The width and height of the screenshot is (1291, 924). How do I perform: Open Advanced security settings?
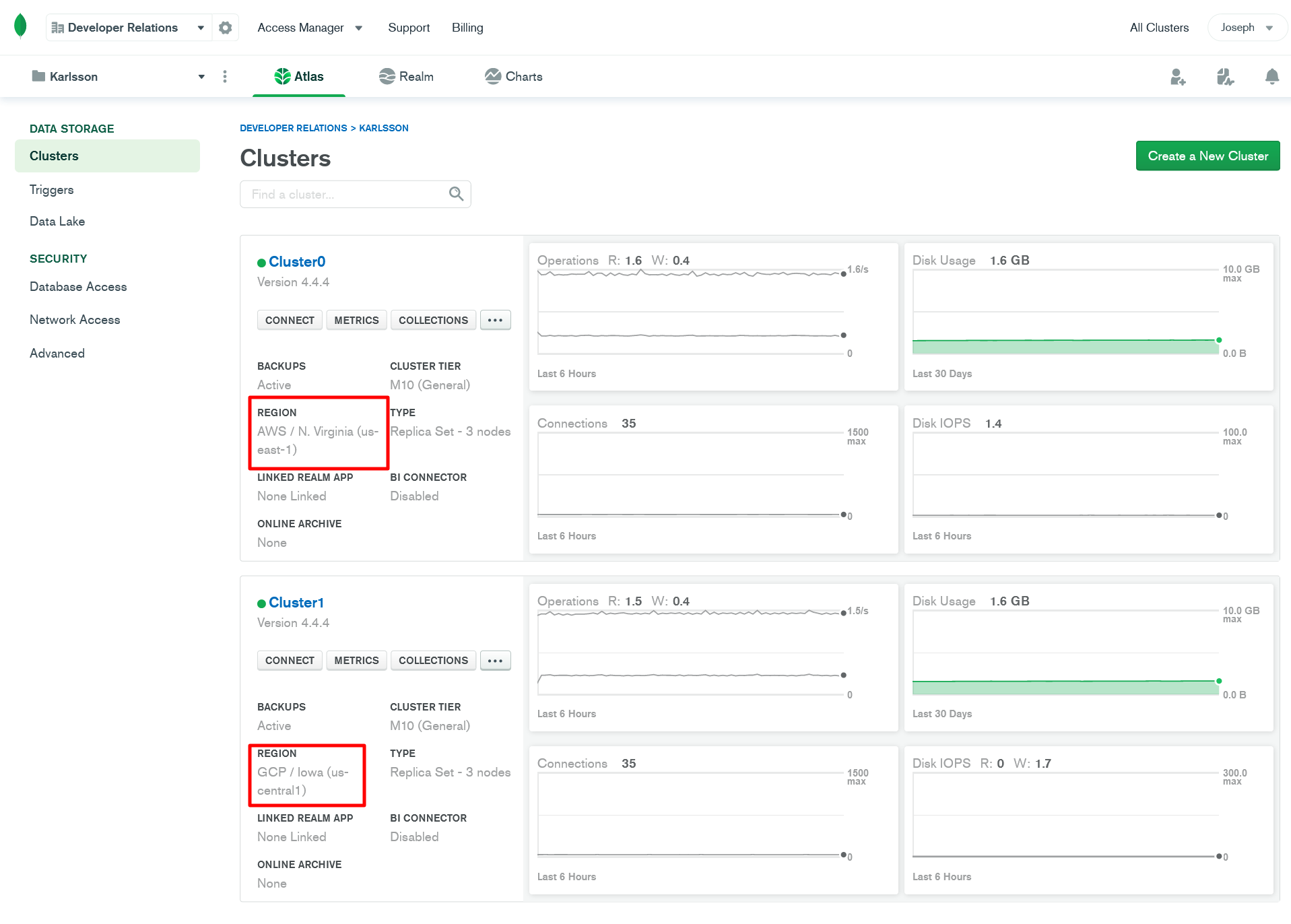(x=57, y=354)
